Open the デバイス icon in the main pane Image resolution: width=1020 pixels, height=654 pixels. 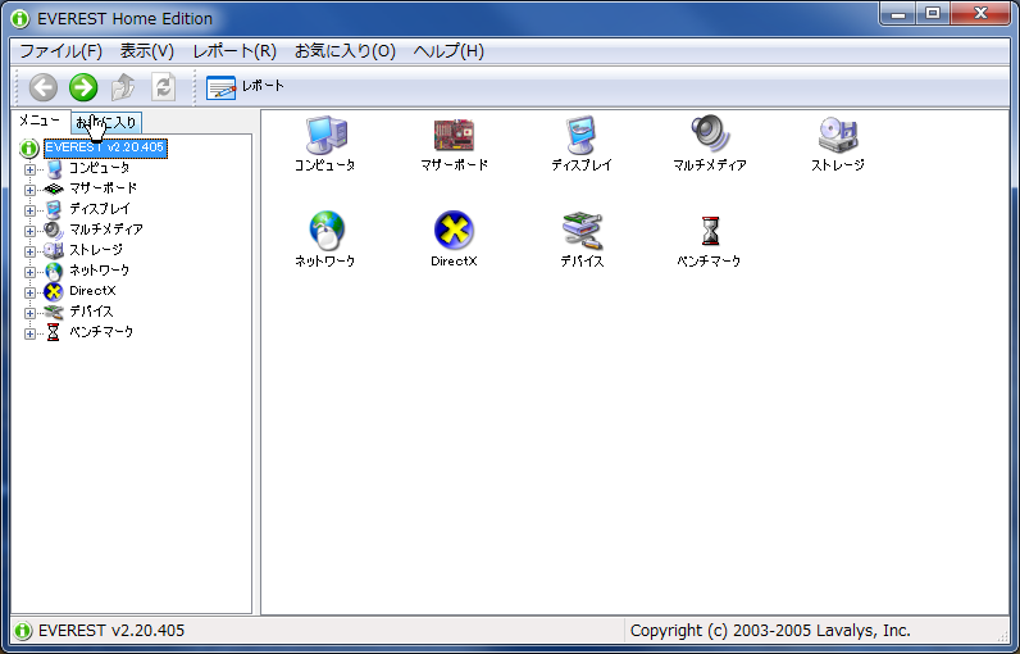[582, 239]
